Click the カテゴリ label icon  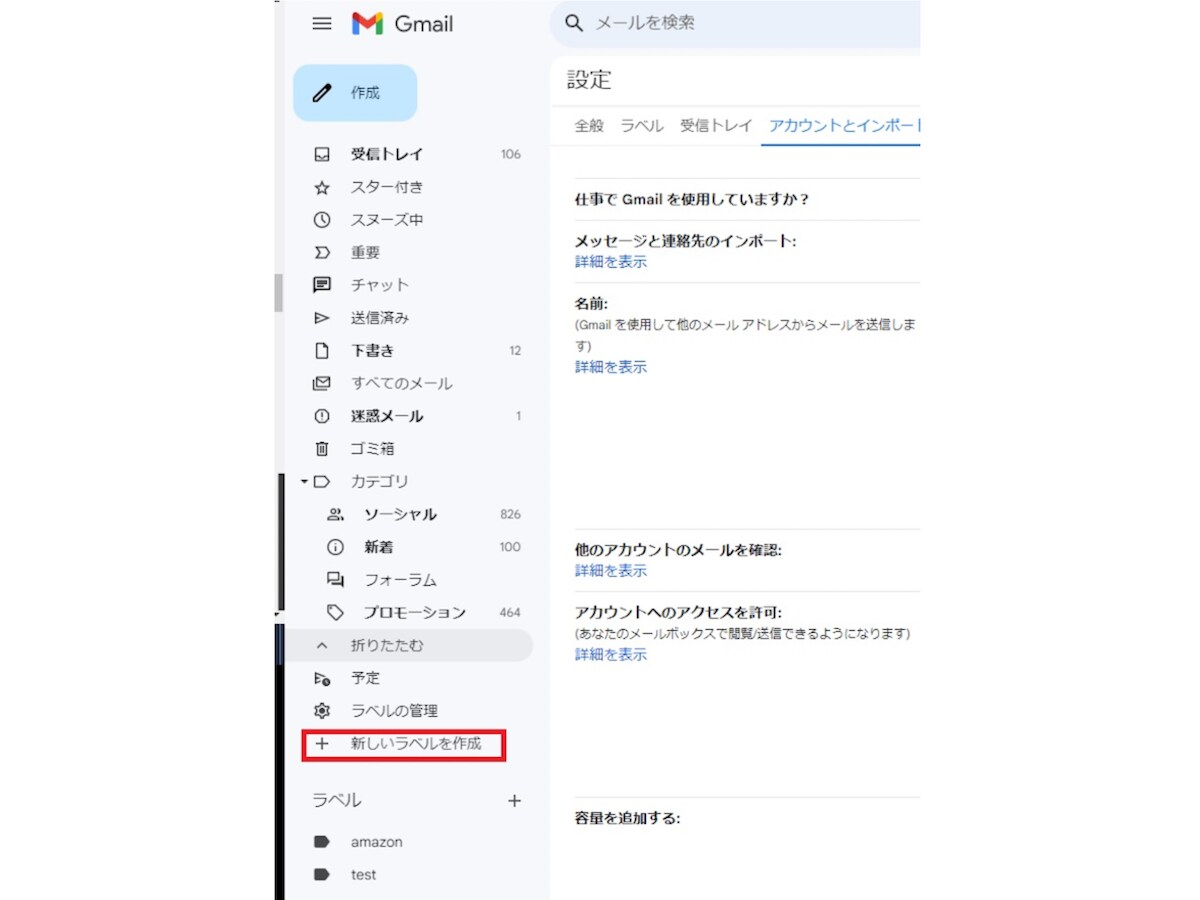pos(322,482)
